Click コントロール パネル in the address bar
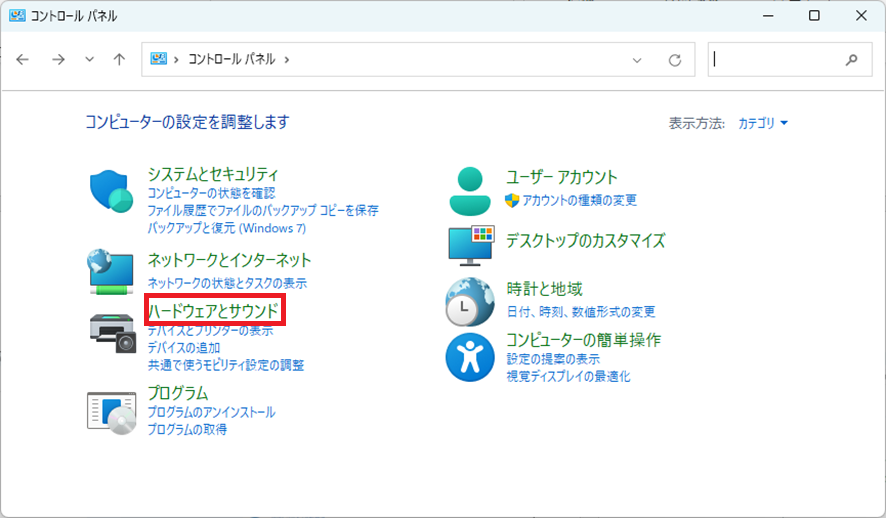Viewport: 886px width, 518px height. 232,59
